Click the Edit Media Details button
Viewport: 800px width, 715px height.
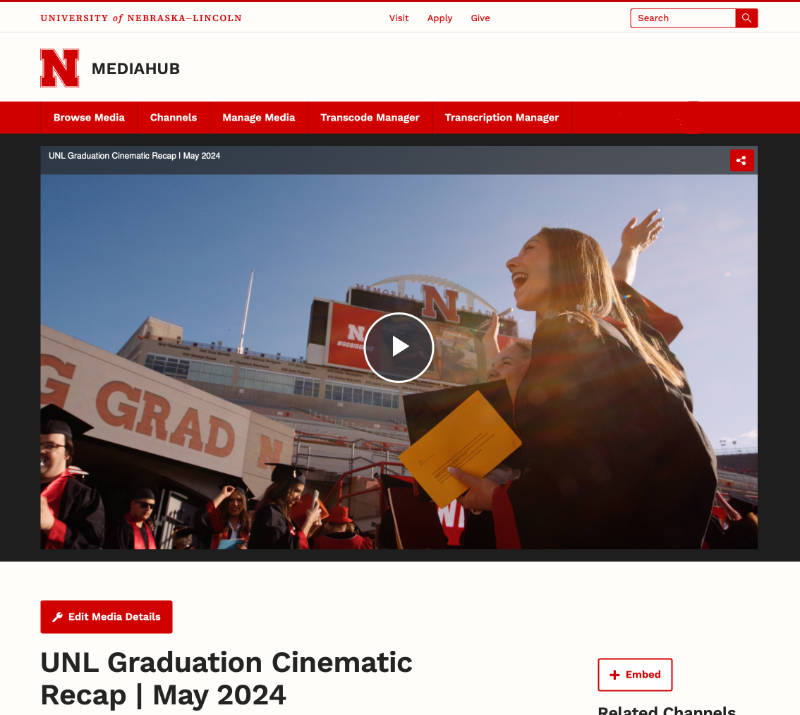tap(106, 617)
